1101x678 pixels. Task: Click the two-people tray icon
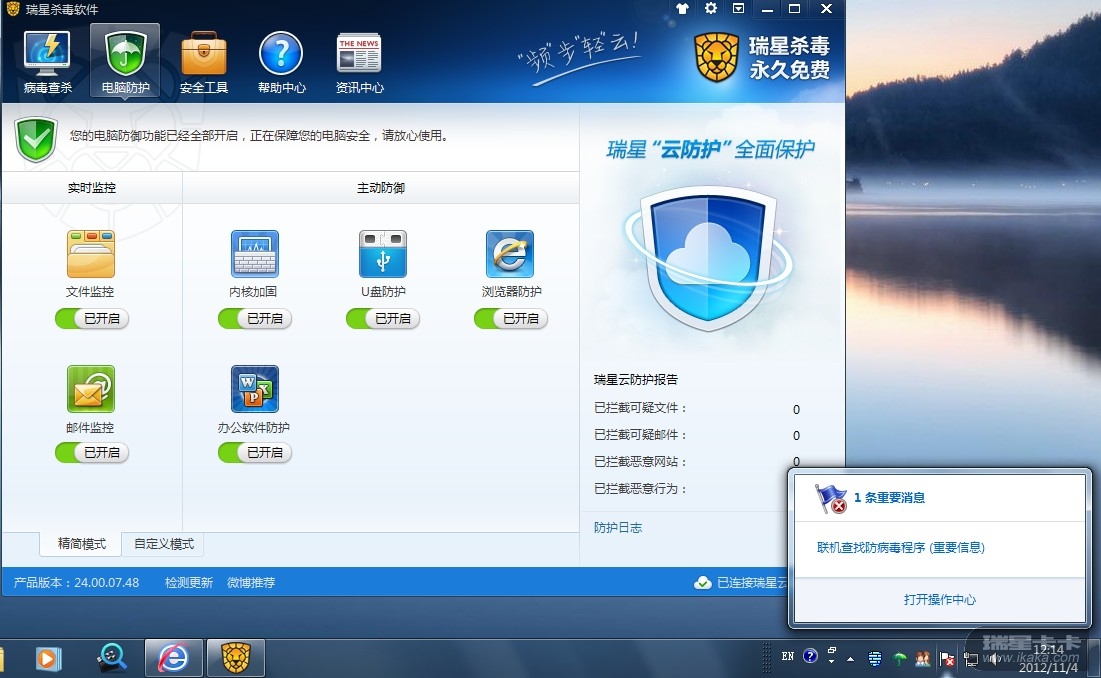pyautogui.click(x=923, y=658)
